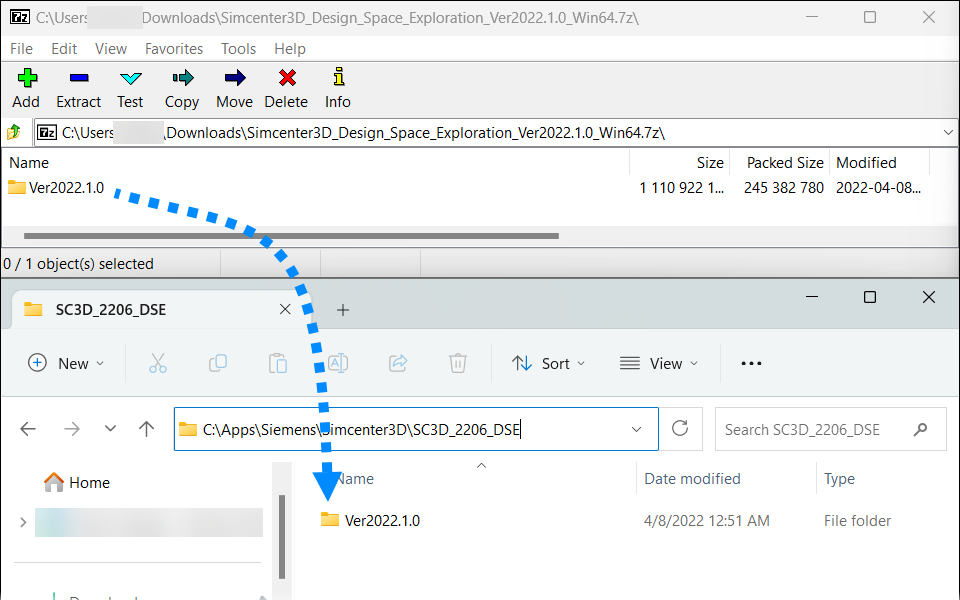Select Ver2022.1.0 folder in Explorer list

[382, 520]
